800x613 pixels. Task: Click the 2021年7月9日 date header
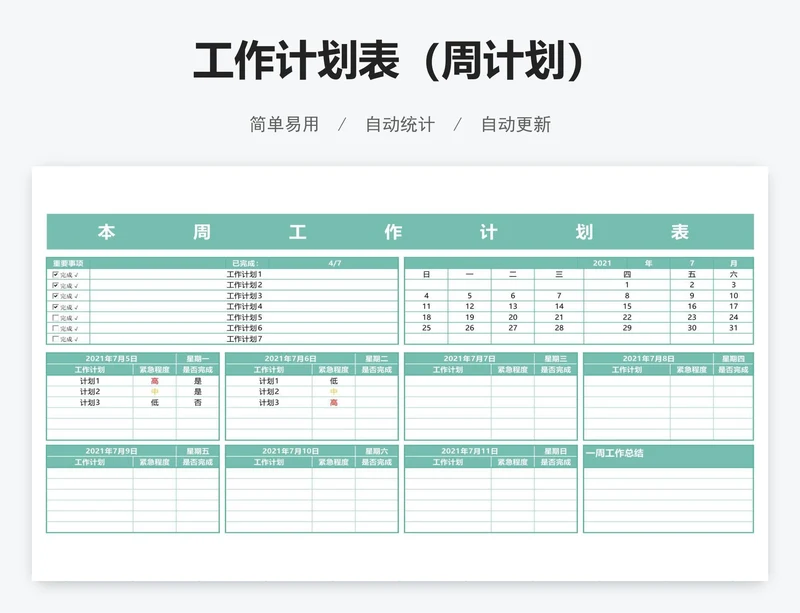click(x=111, y=451)
